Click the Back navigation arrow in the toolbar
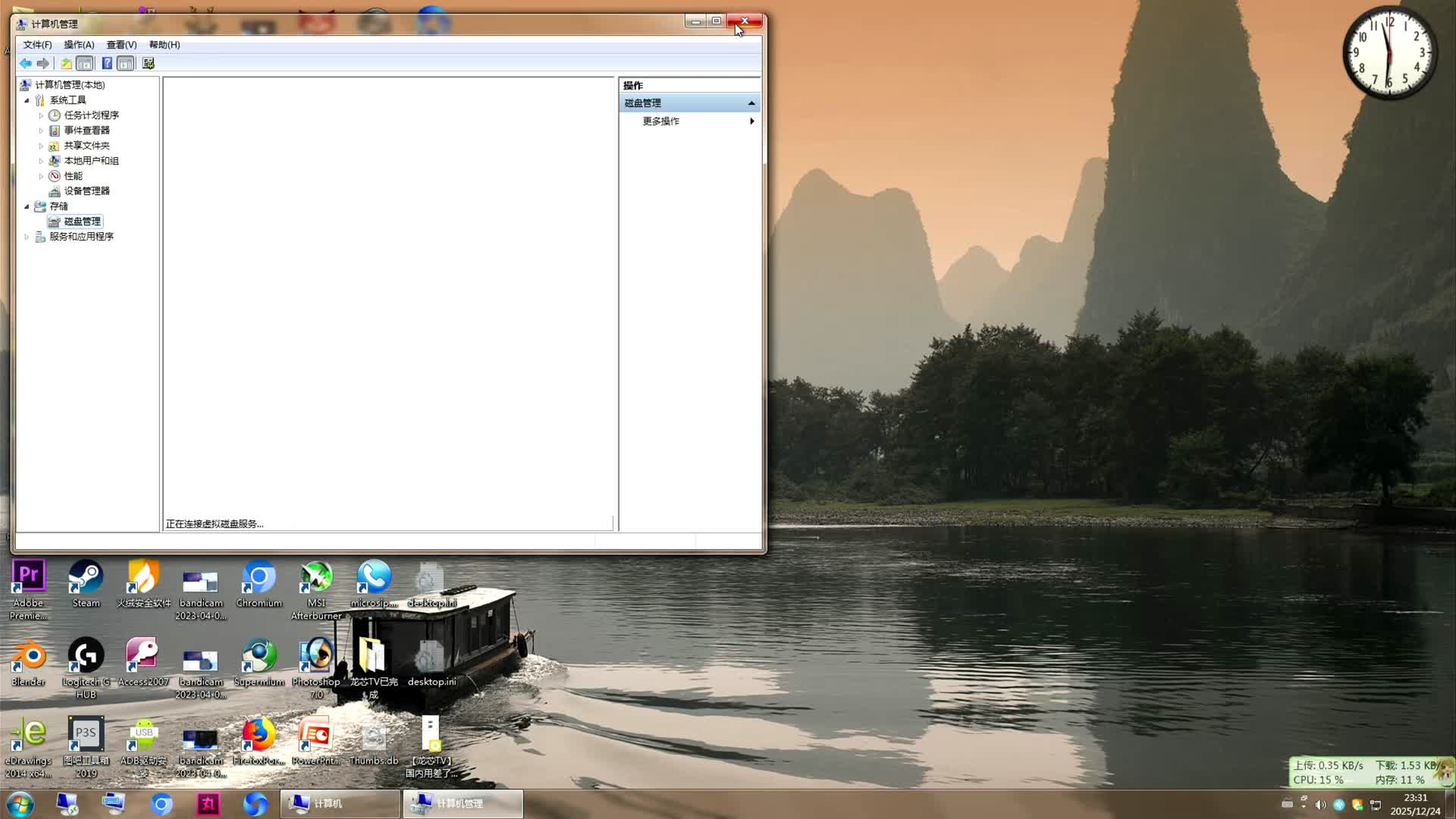 25,64
